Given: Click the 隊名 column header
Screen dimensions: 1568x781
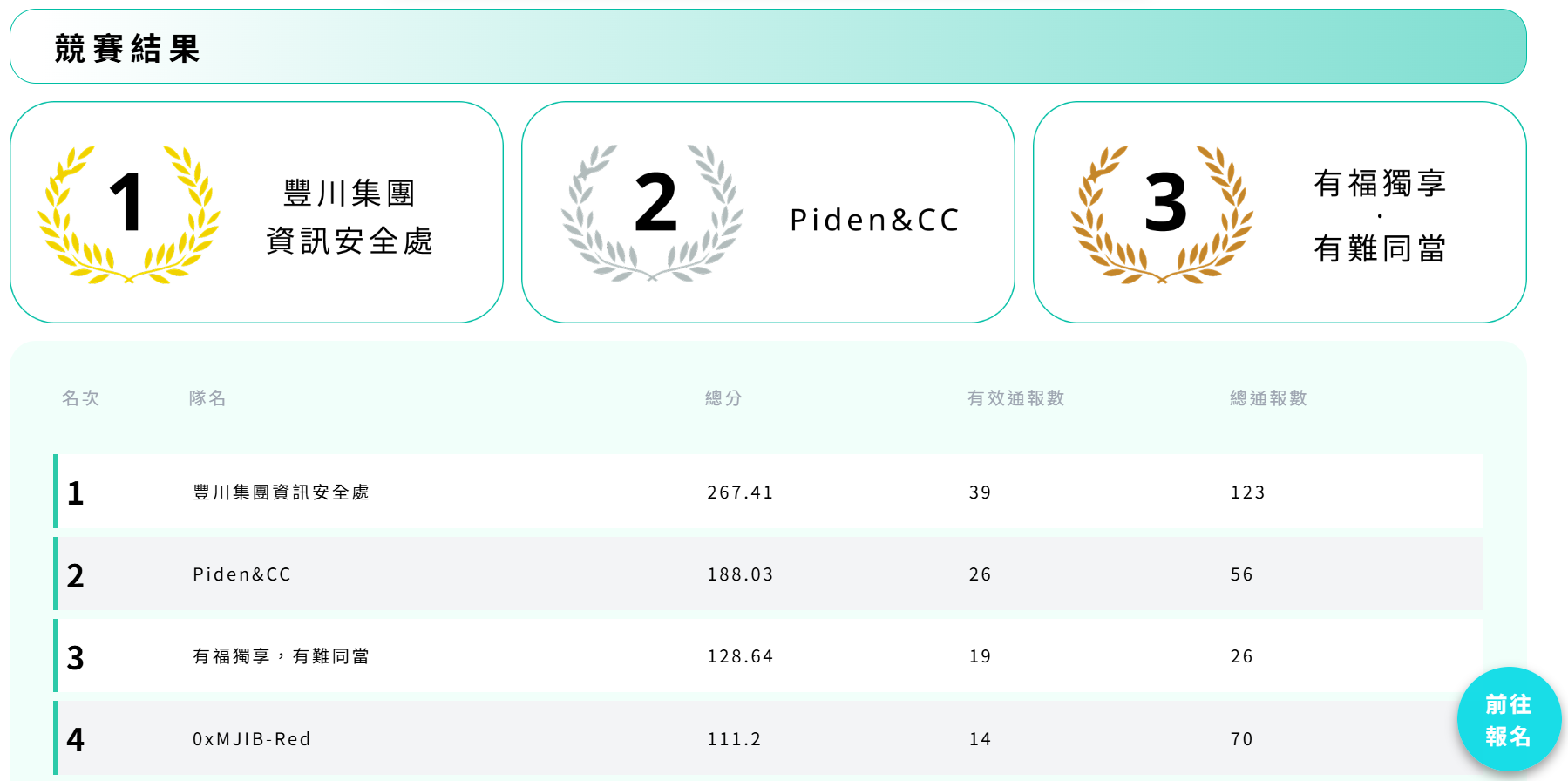Looking at the screenshot, I should point(207,398).
